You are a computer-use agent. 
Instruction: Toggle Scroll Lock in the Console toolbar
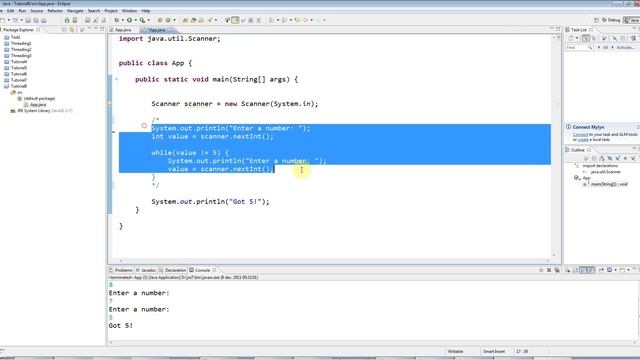tap(575, 270)
